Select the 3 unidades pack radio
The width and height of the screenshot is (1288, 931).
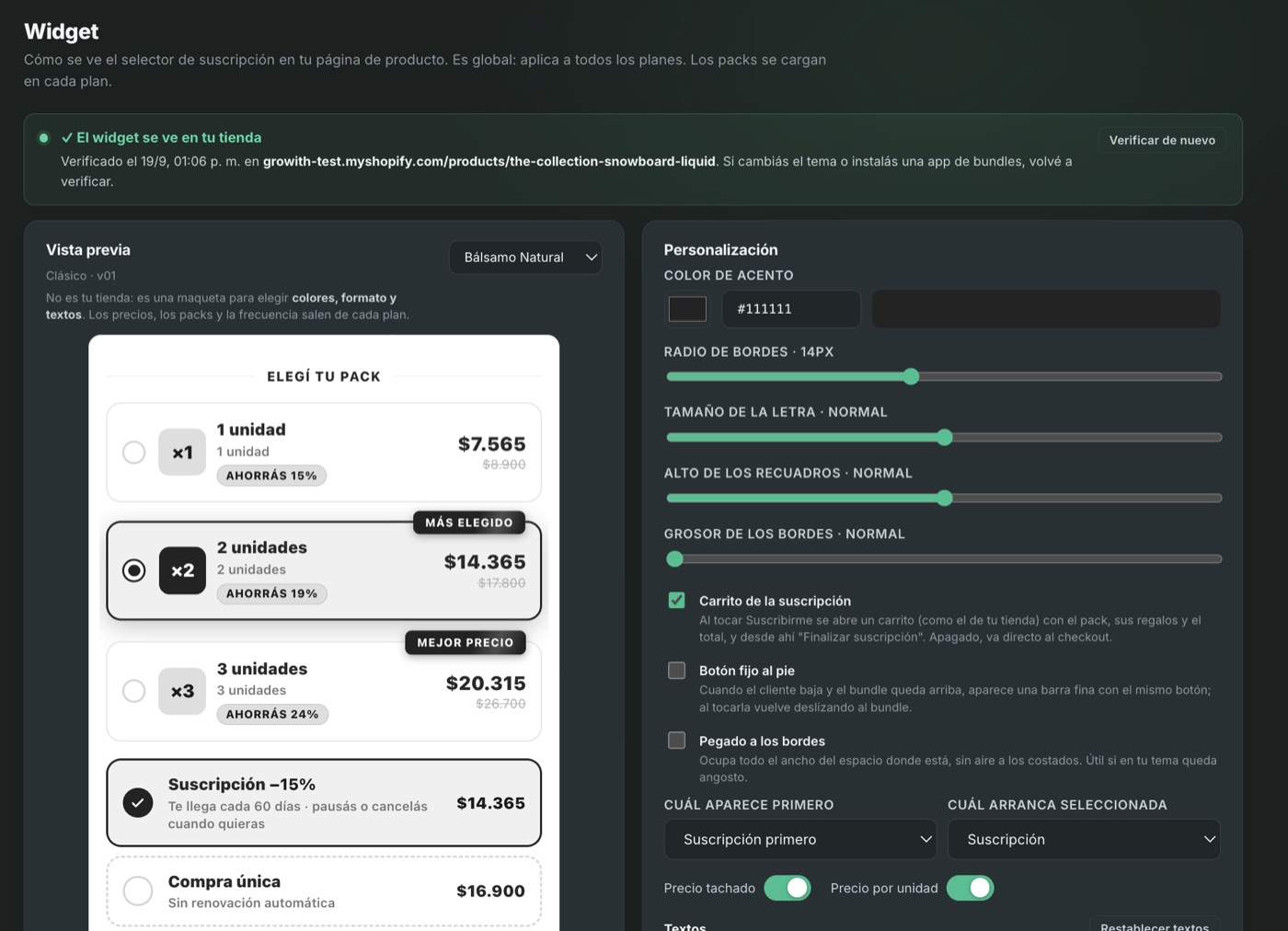[x=134, y=691]
